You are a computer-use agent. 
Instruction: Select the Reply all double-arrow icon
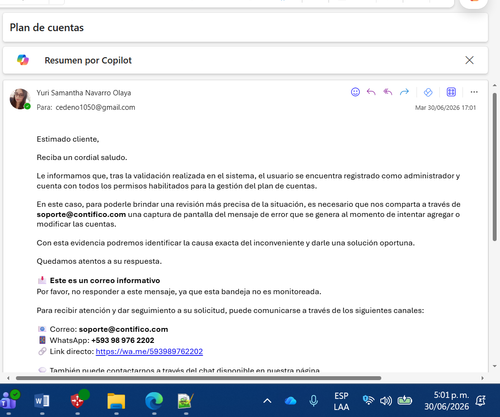pyautogui.click(x=388, y=92)
